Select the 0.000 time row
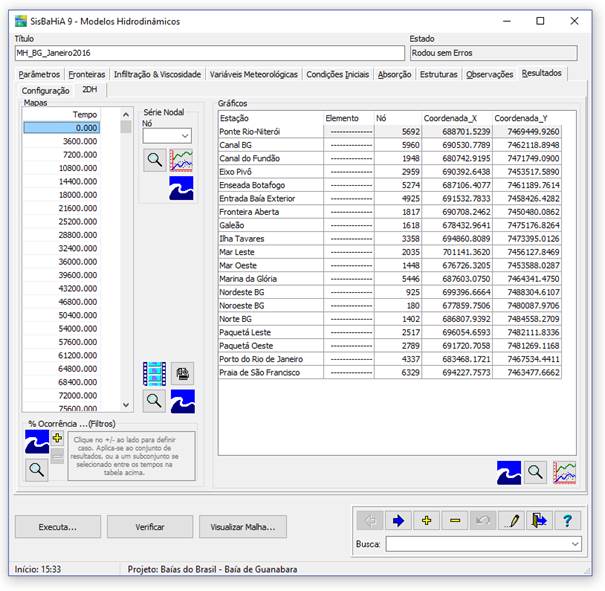This screenshot has height=591, width=605. coord(62,128)
